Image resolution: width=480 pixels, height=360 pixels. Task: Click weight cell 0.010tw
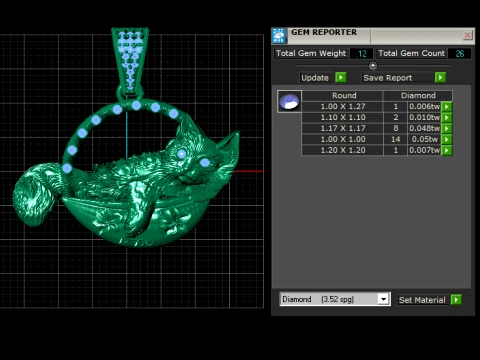424,118
